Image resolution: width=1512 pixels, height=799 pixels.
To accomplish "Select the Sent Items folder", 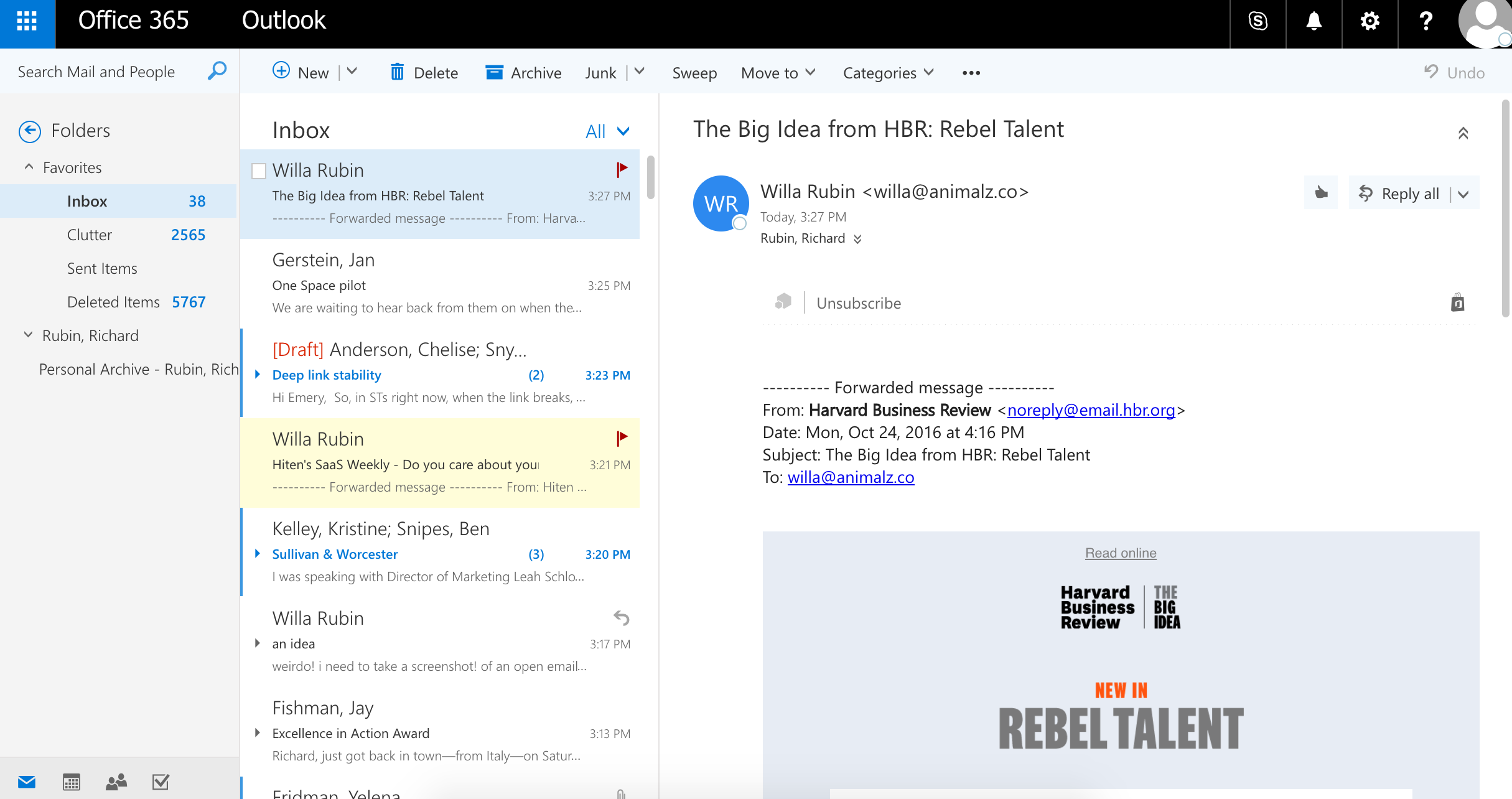I will pos(118,268).
